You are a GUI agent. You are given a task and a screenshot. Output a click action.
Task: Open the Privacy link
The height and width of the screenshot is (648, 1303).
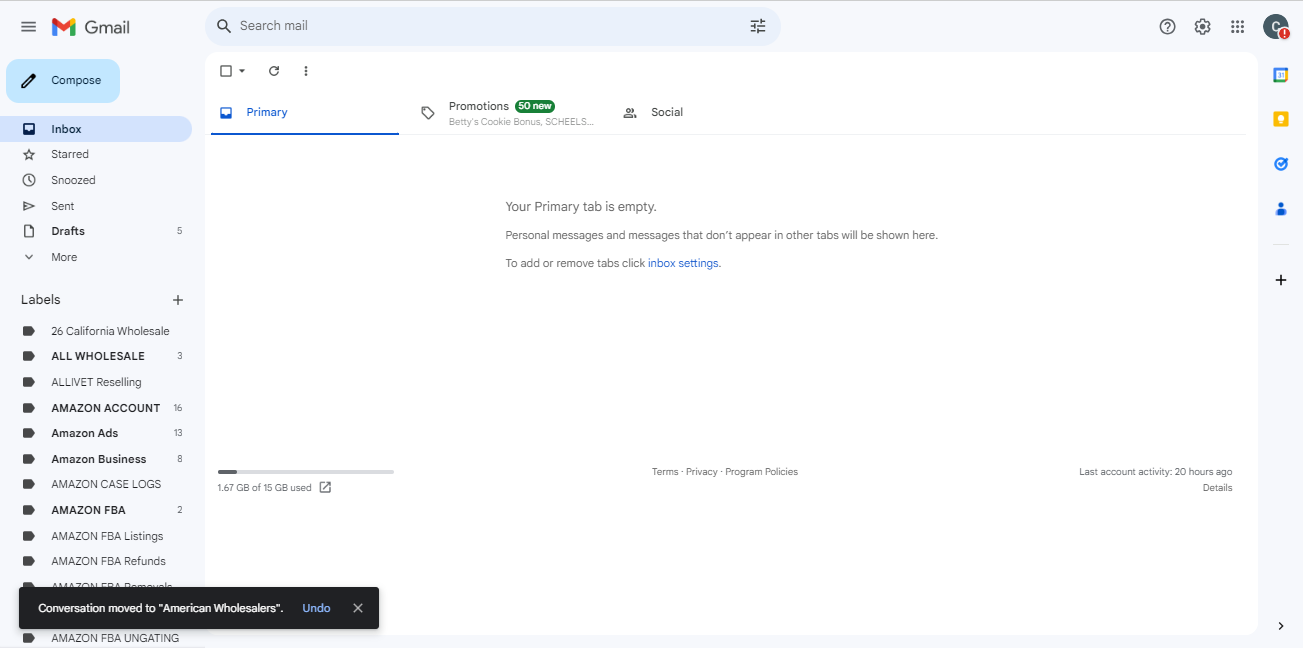coord(702,472)
